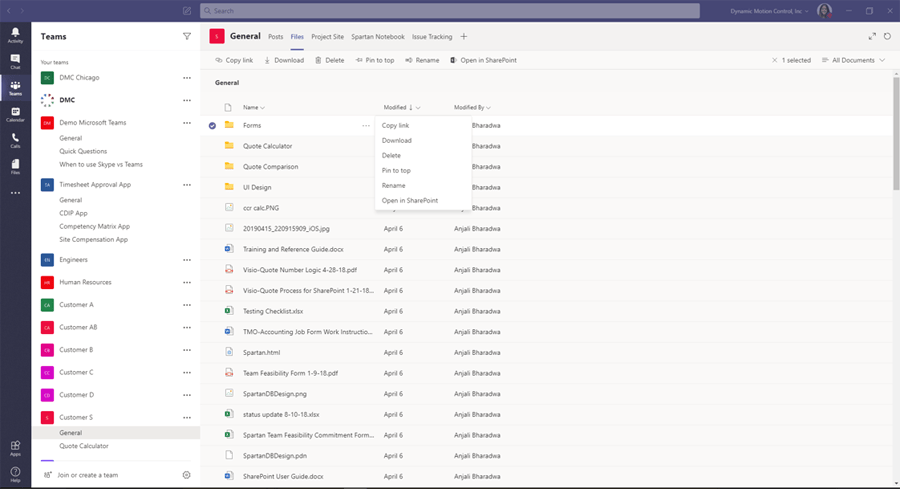Click Open in SharePoint toolbar button
Image resolution: width=900 pixels, height=489 pixels.
483,60
